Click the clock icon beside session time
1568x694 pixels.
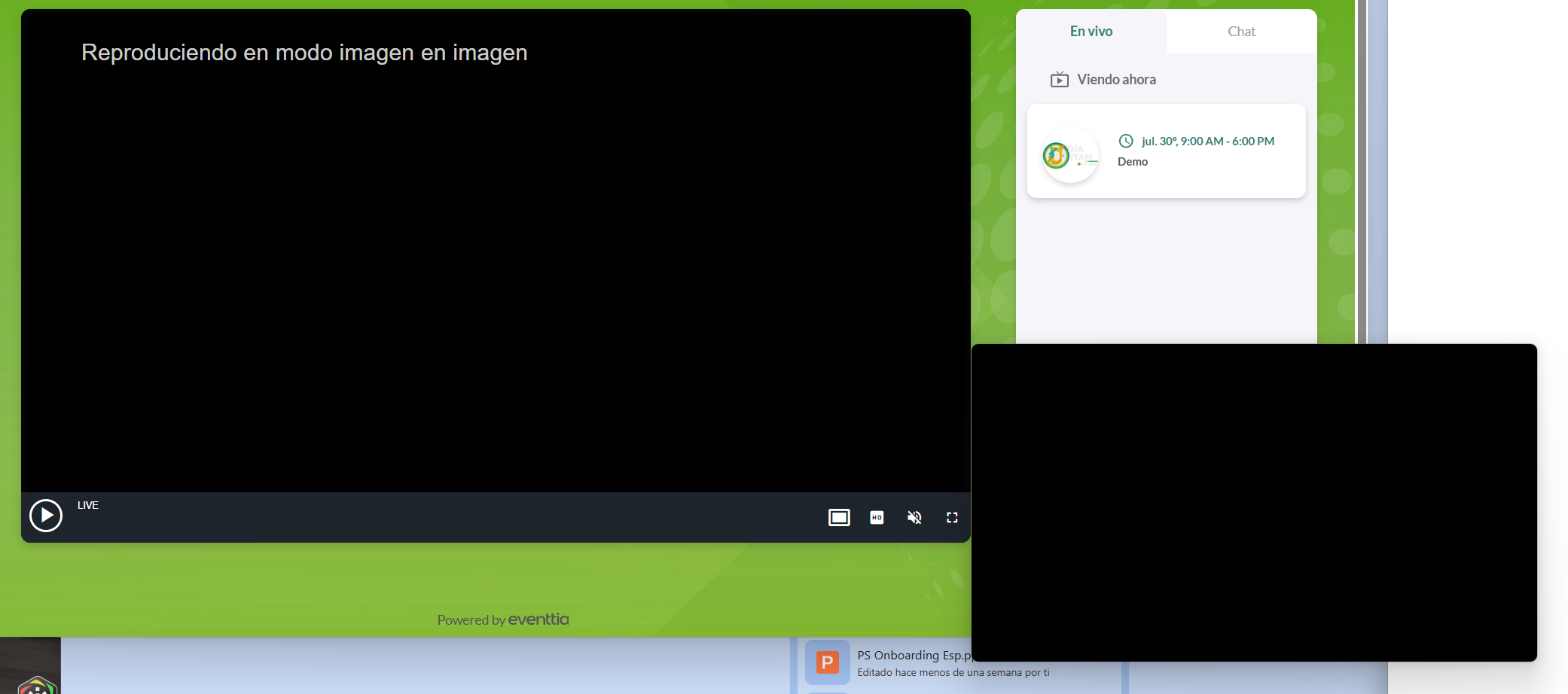[x=1126, y=141]
